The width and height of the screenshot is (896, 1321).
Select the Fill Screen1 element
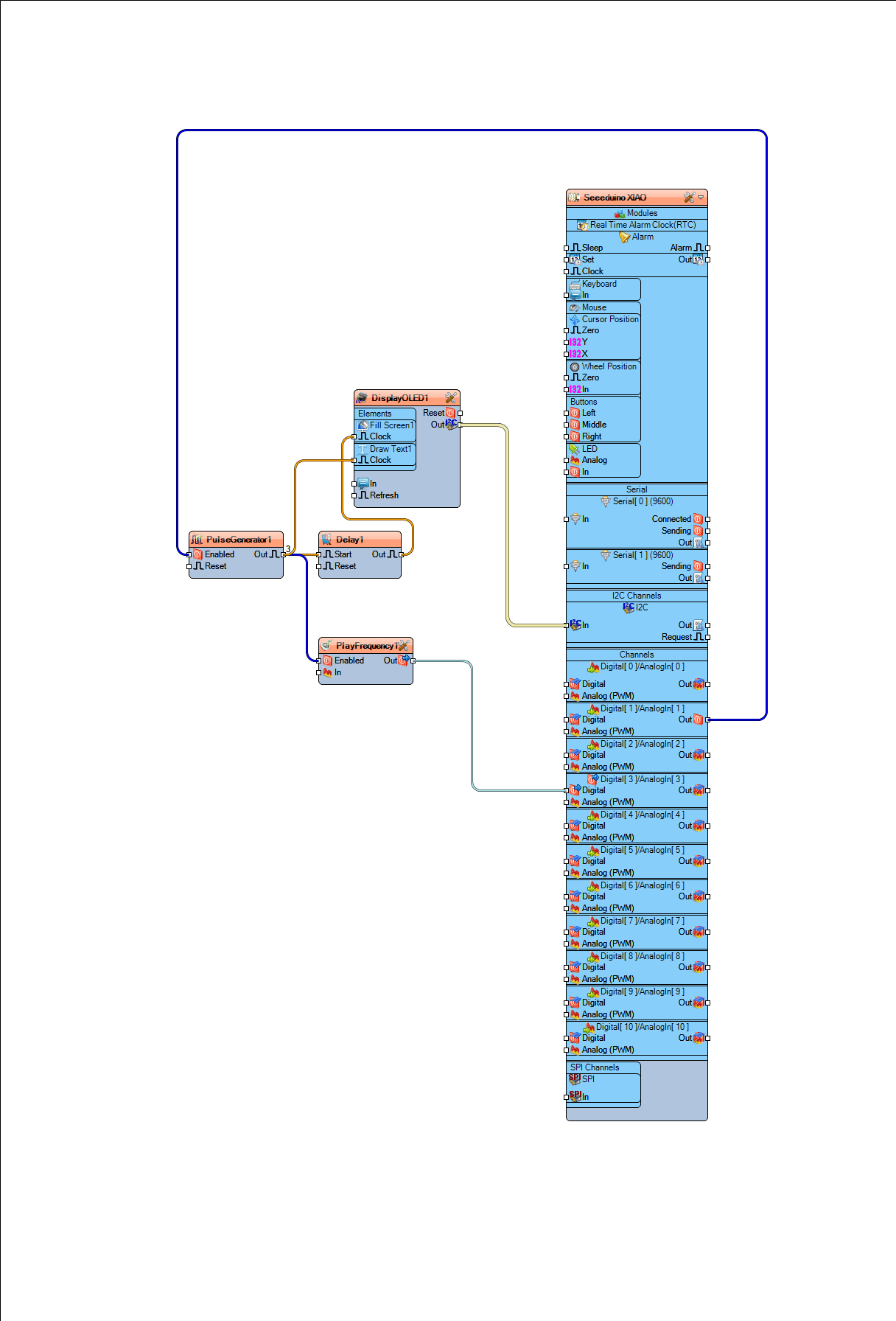tap(385, 425)
